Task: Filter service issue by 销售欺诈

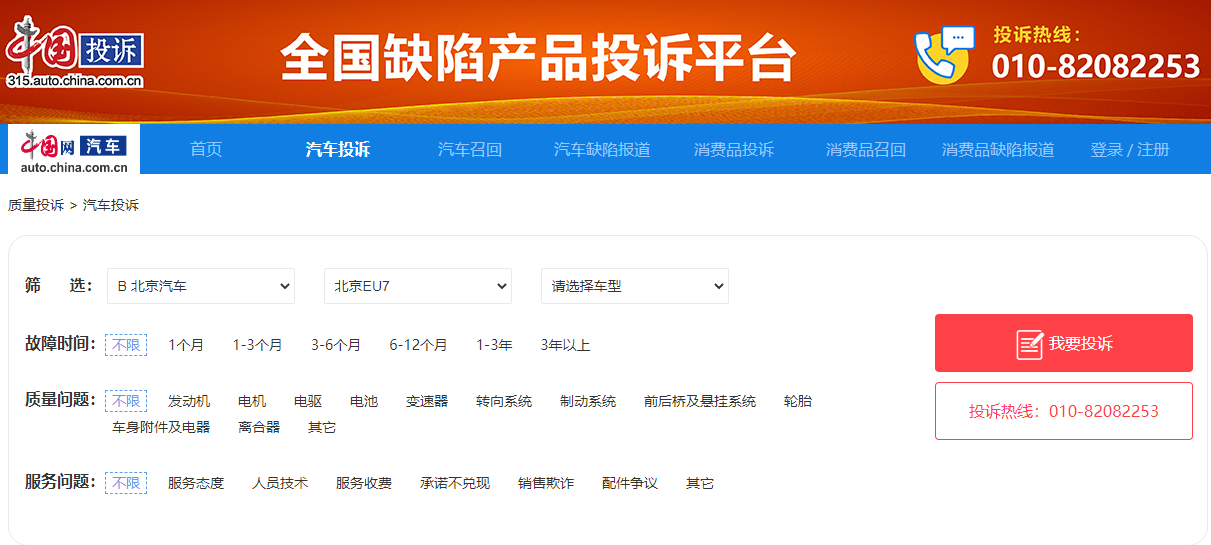Action: (546, 483)
